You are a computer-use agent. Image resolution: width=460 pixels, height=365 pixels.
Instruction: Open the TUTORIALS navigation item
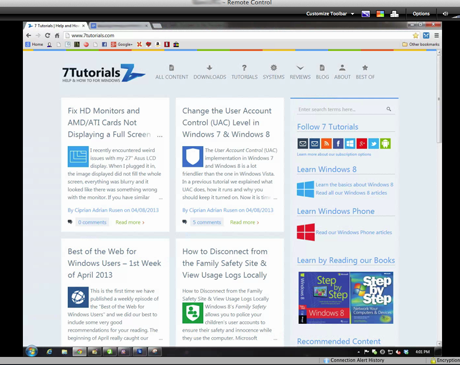244,72
